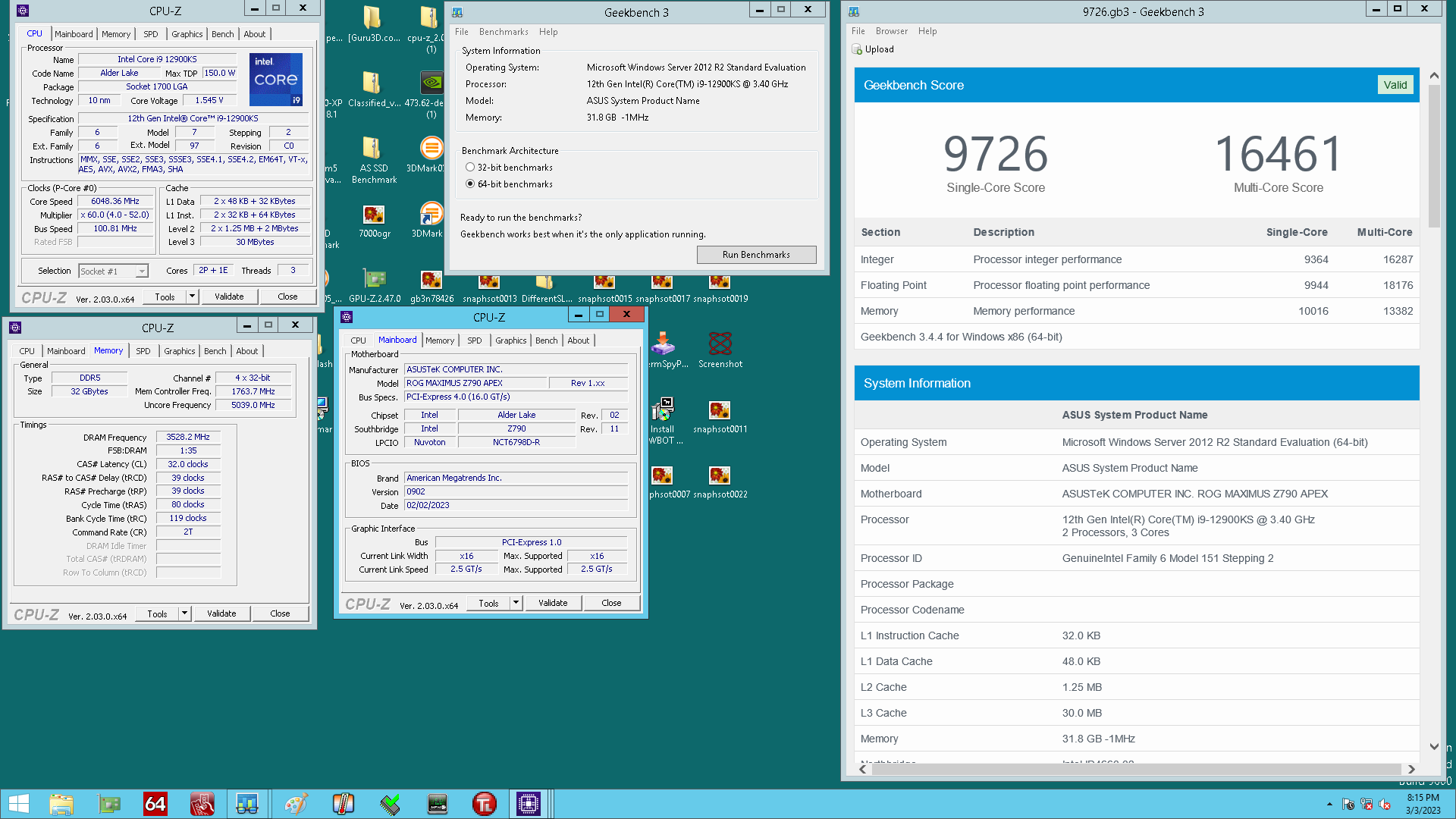
Task: Click Close in the Mainboard tab window
Action: pyautogui.click(x=611, y=603)
